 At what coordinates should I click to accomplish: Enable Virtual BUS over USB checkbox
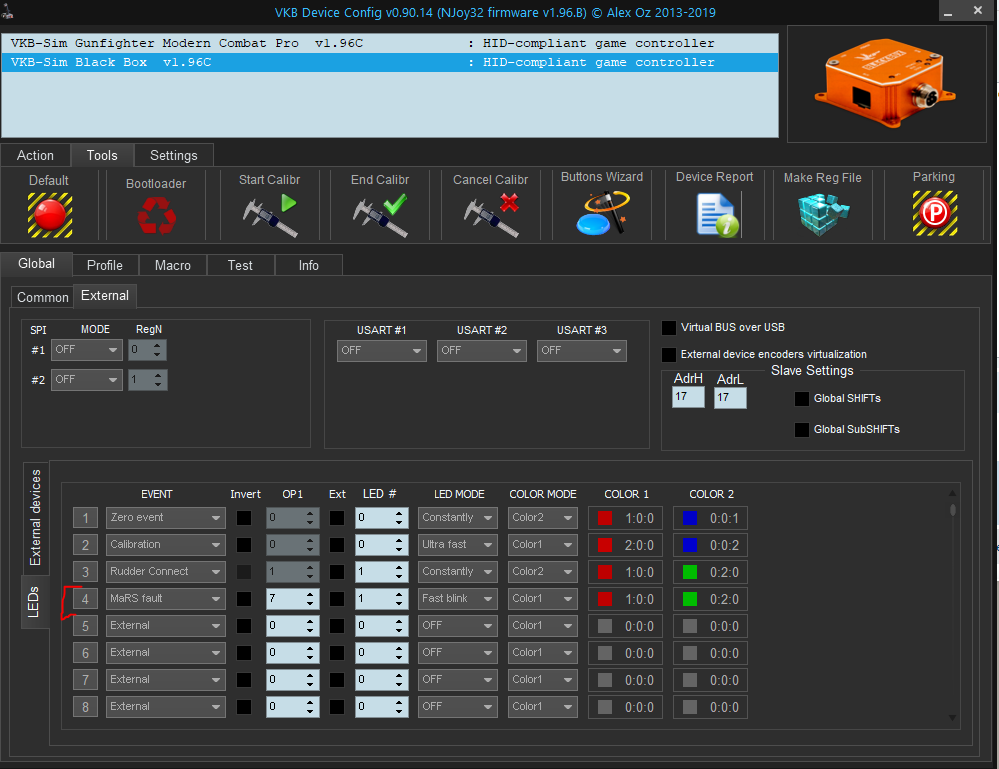tap(669, 328)
